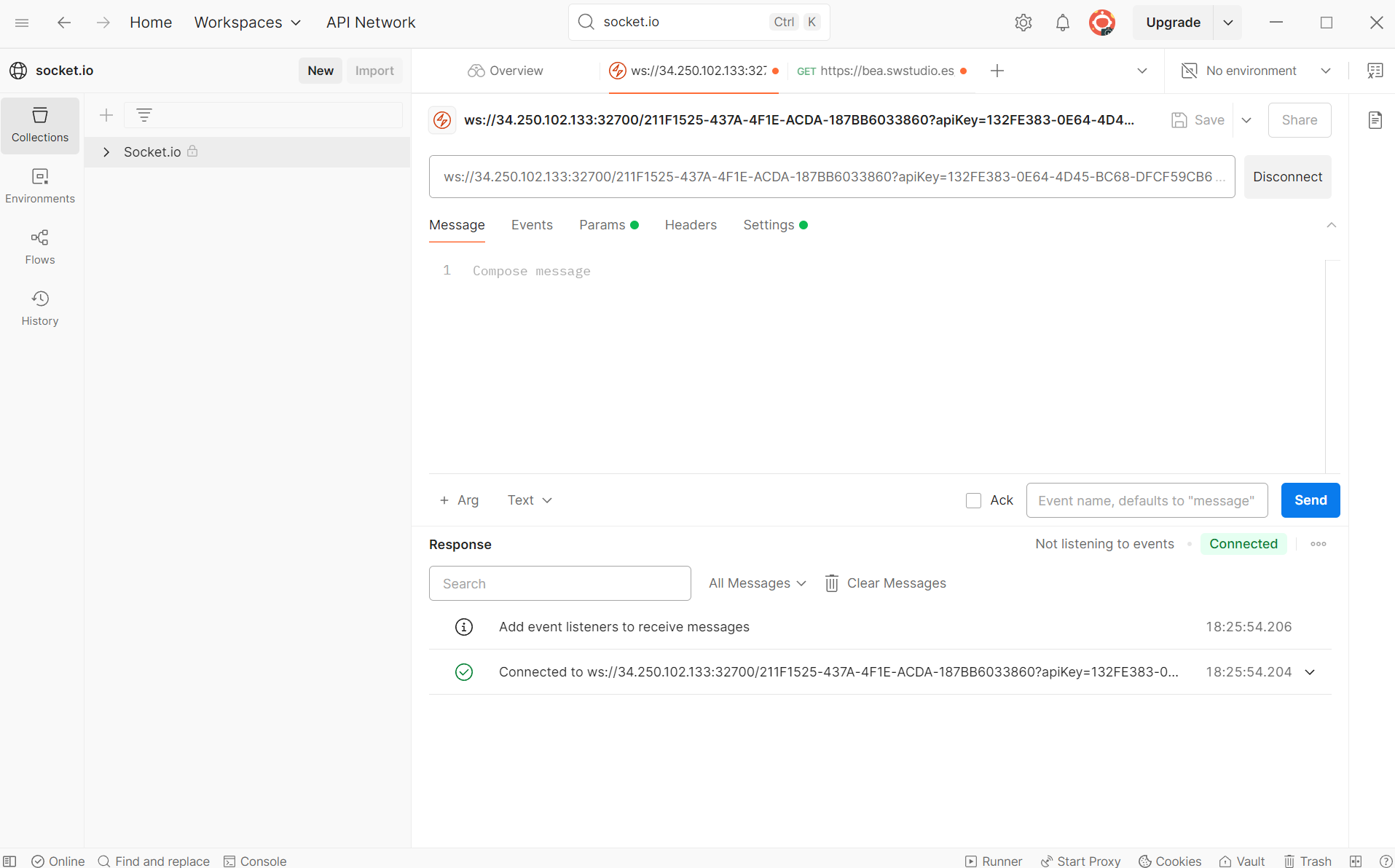The image size is (1395, 868).
Task: Click the event name input field
Action: (x=1147, y=500)
